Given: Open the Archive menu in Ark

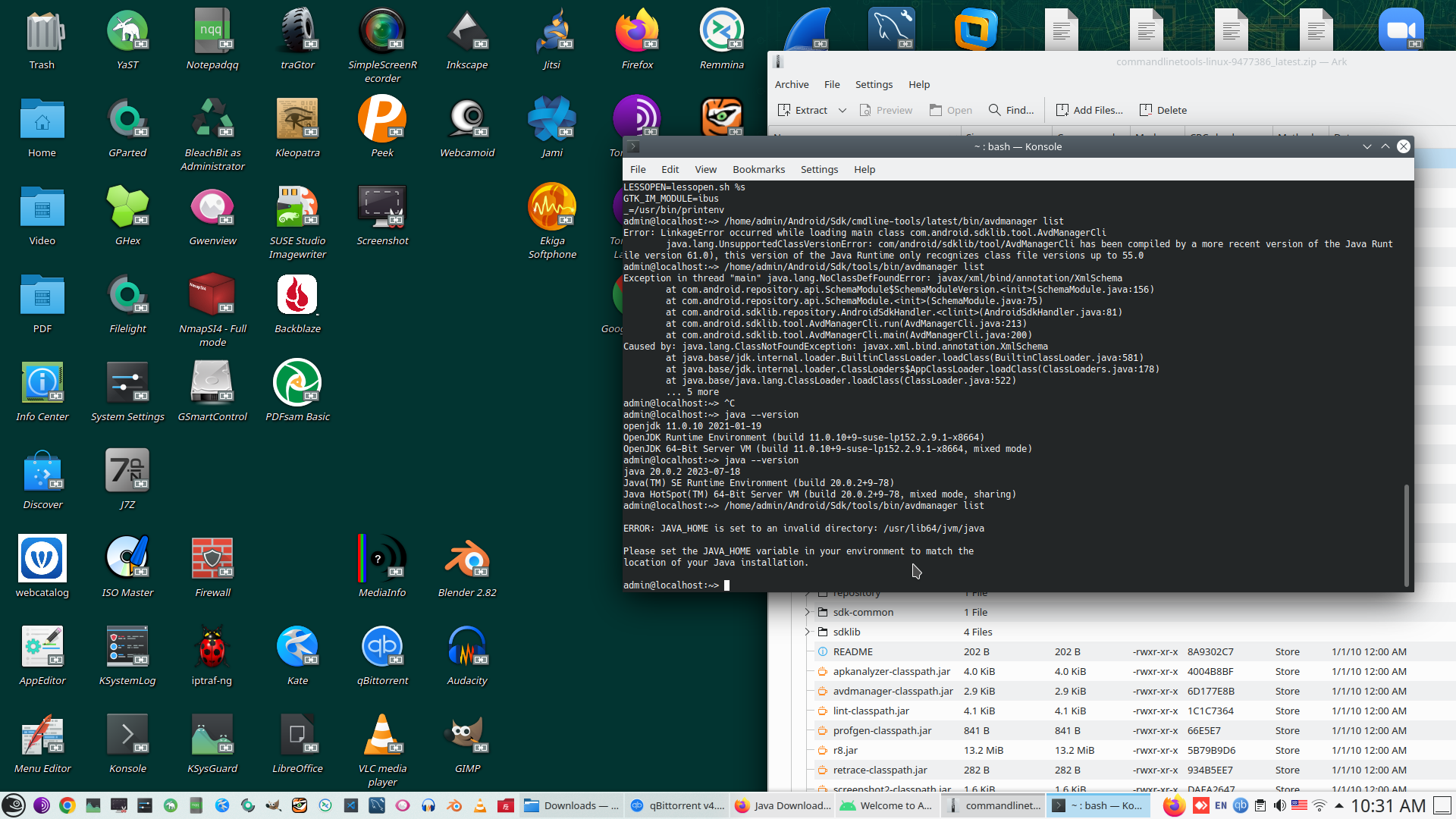Looking at the screenshot, I should coord(791,84).
